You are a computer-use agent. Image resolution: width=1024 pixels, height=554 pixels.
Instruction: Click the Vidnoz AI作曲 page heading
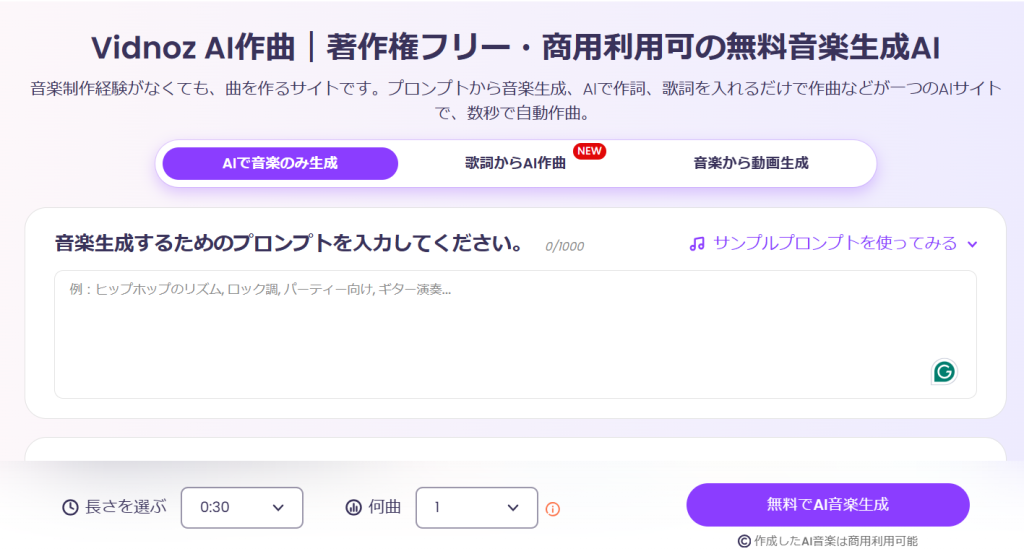(515, 48)
